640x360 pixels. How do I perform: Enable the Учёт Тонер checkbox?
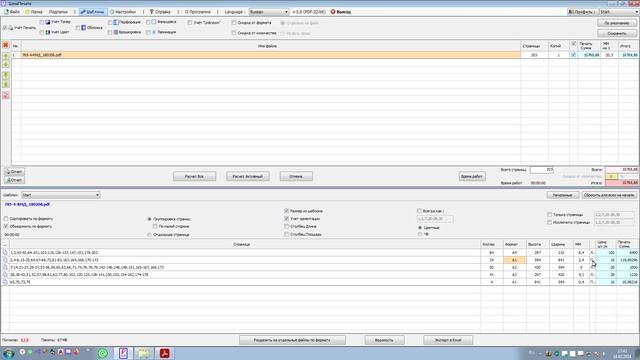coord(42,22)
